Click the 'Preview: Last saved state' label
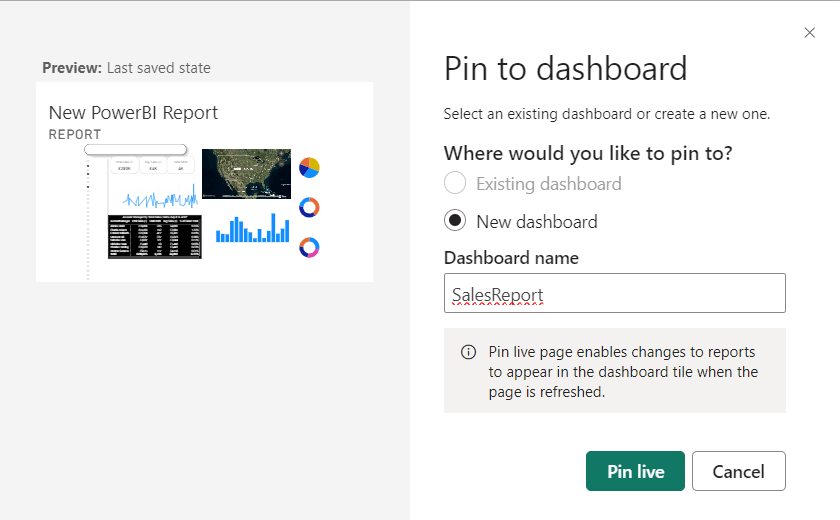The width and height of the screenshot is (840, 520). 126,68
